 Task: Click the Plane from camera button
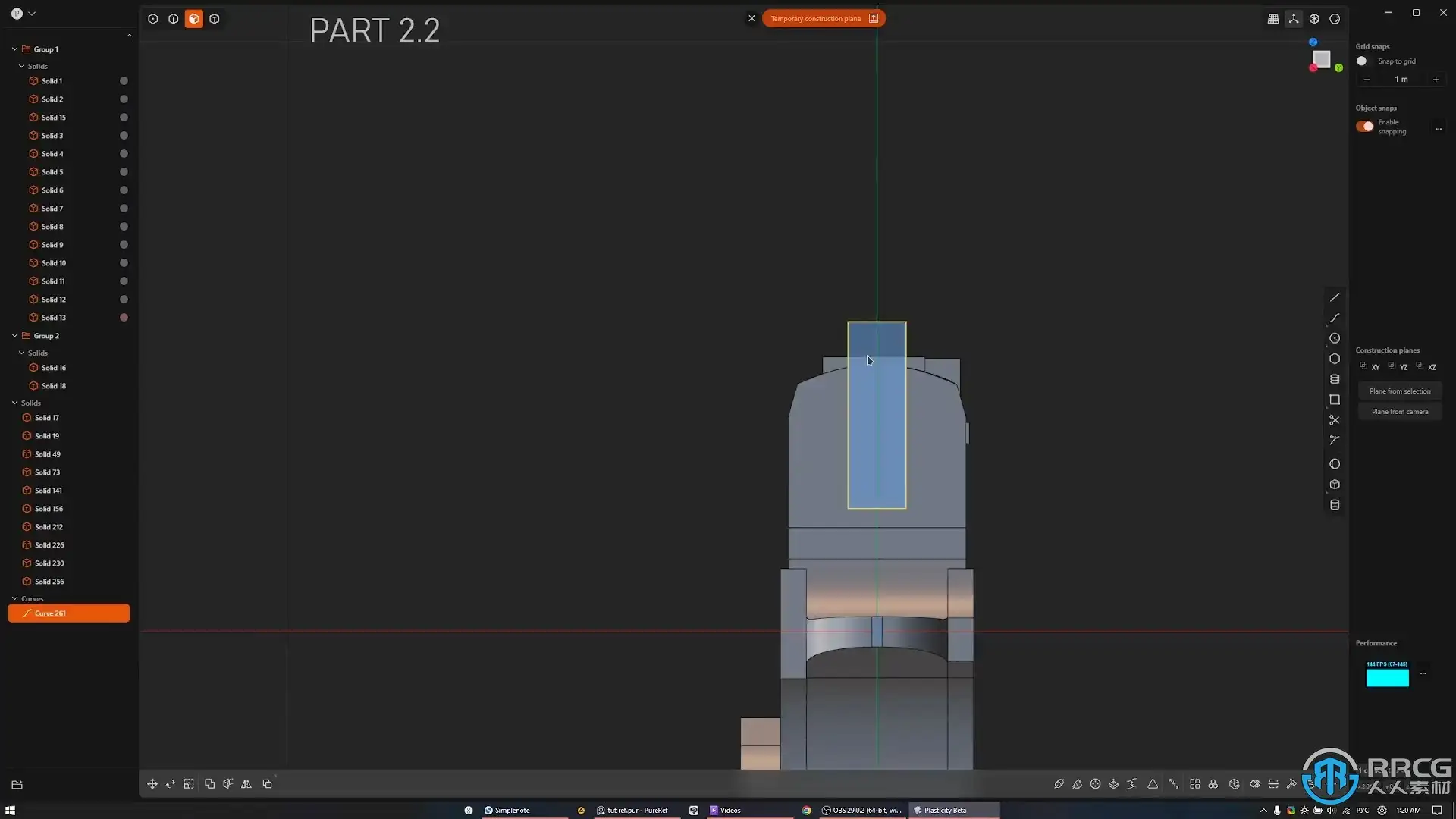[x=1400, y=412]
